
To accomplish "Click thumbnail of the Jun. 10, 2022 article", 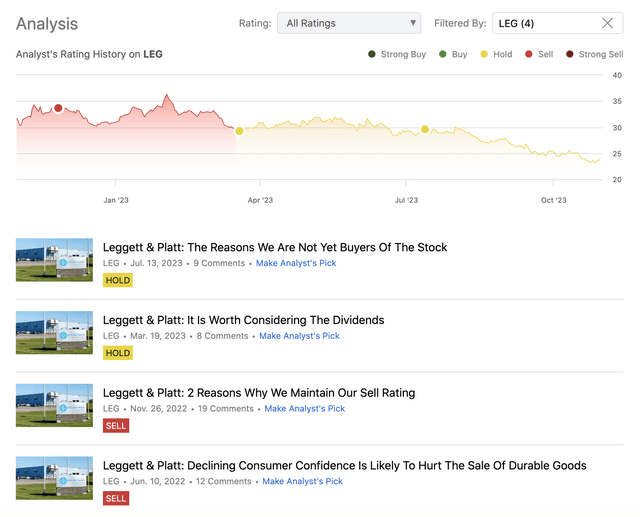I will coord(54,478).
